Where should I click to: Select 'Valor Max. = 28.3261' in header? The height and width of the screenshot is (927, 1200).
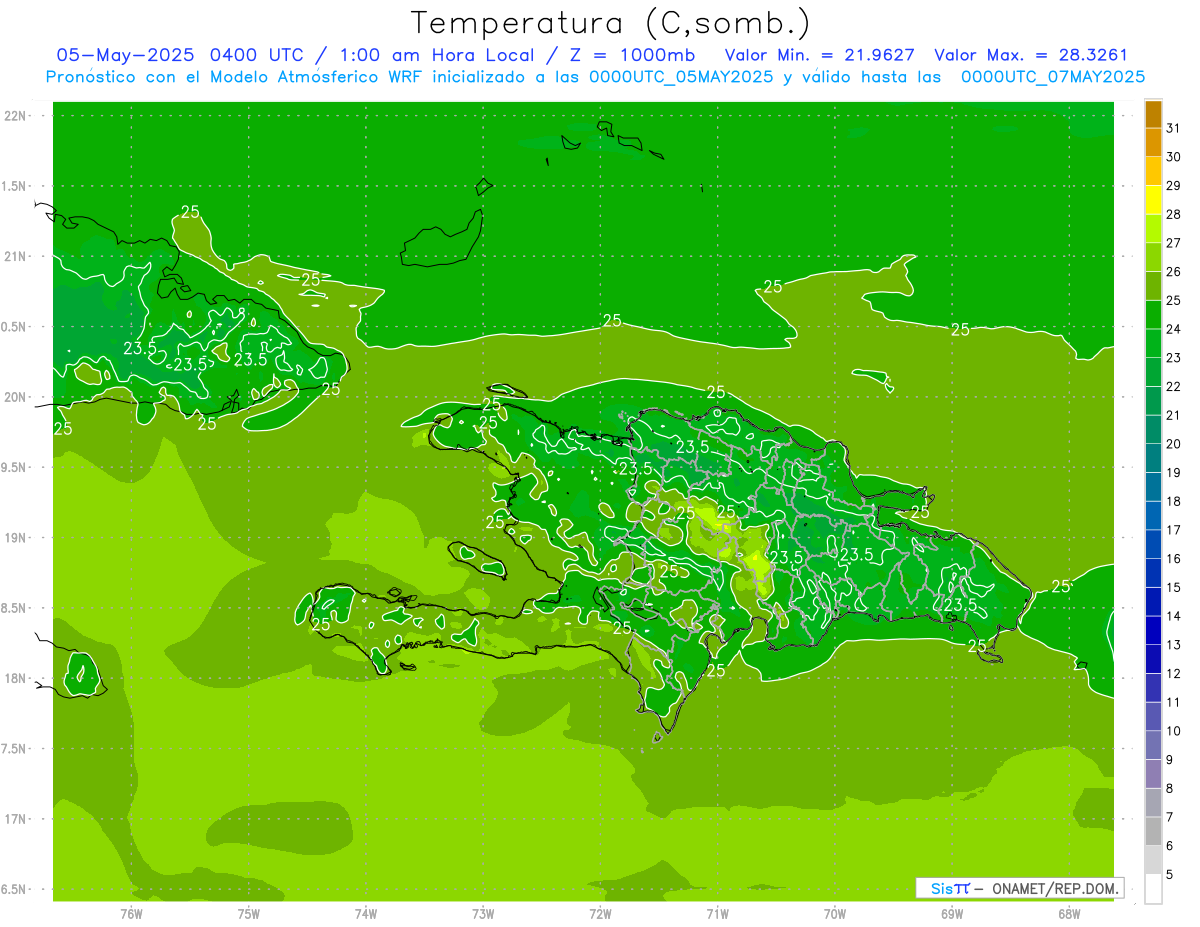click(1031, 55)
